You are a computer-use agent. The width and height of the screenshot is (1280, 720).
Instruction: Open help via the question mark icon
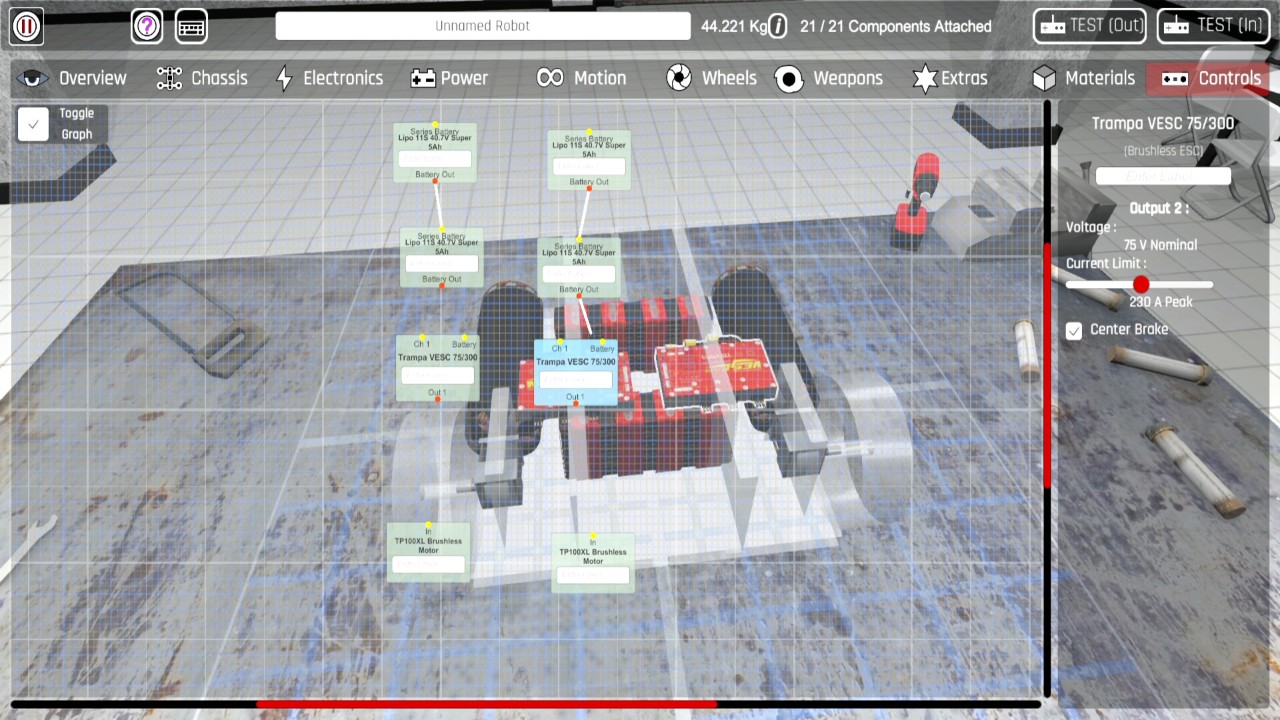[147, 26]
